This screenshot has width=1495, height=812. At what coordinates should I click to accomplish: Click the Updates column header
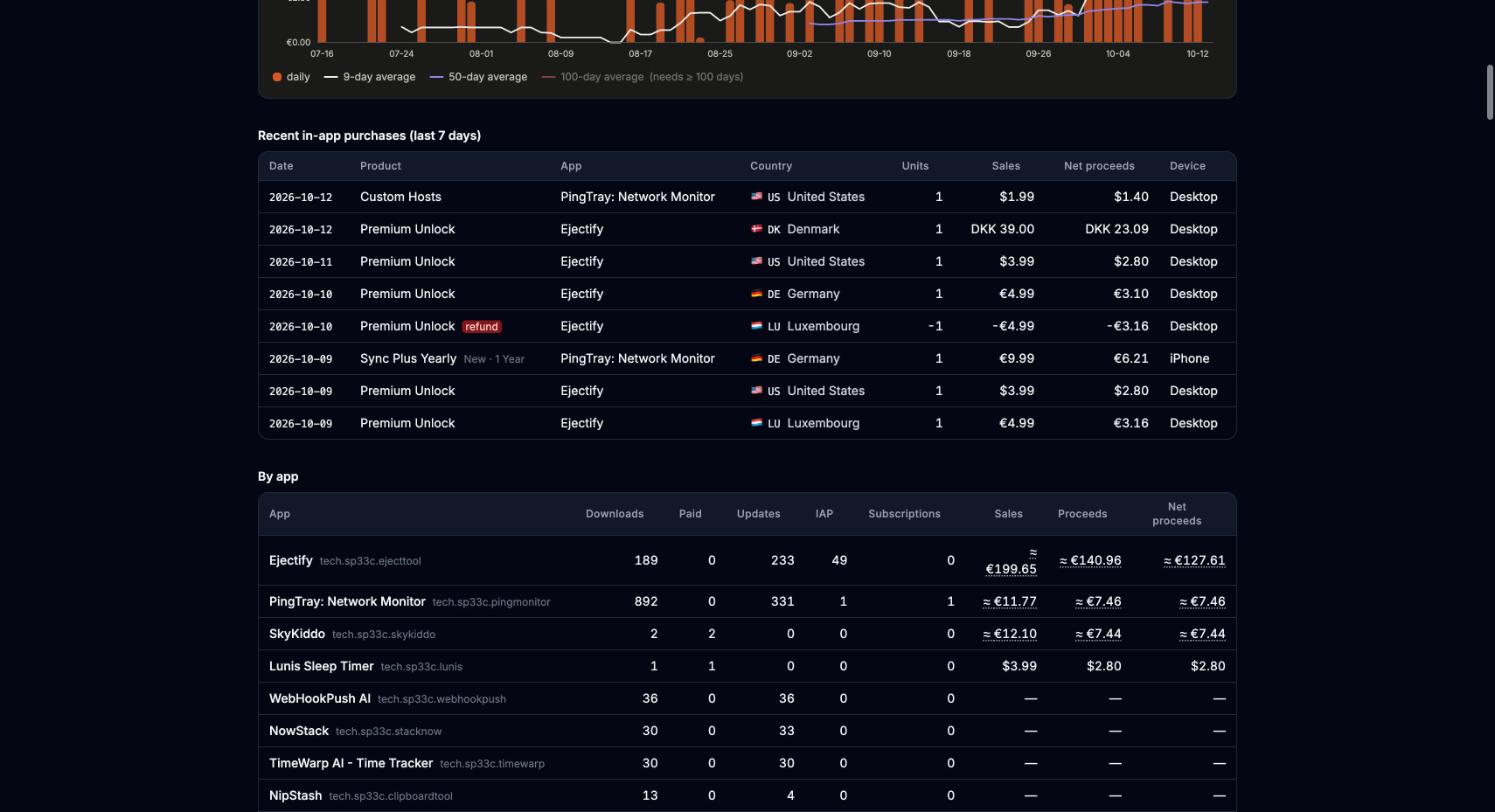click(x=758, y=514)
